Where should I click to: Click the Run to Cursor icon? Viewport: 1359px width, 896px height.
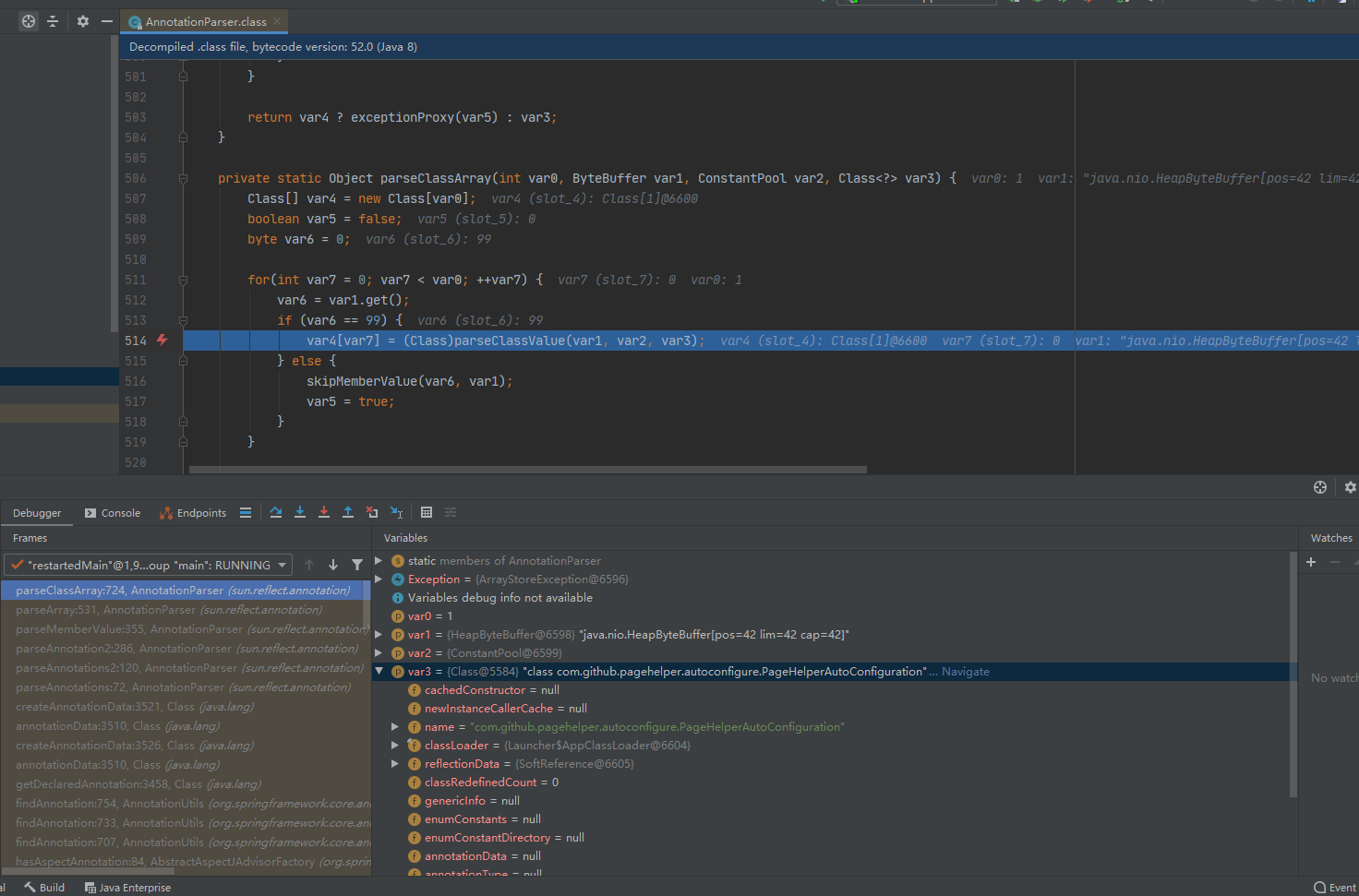(396, 513)
